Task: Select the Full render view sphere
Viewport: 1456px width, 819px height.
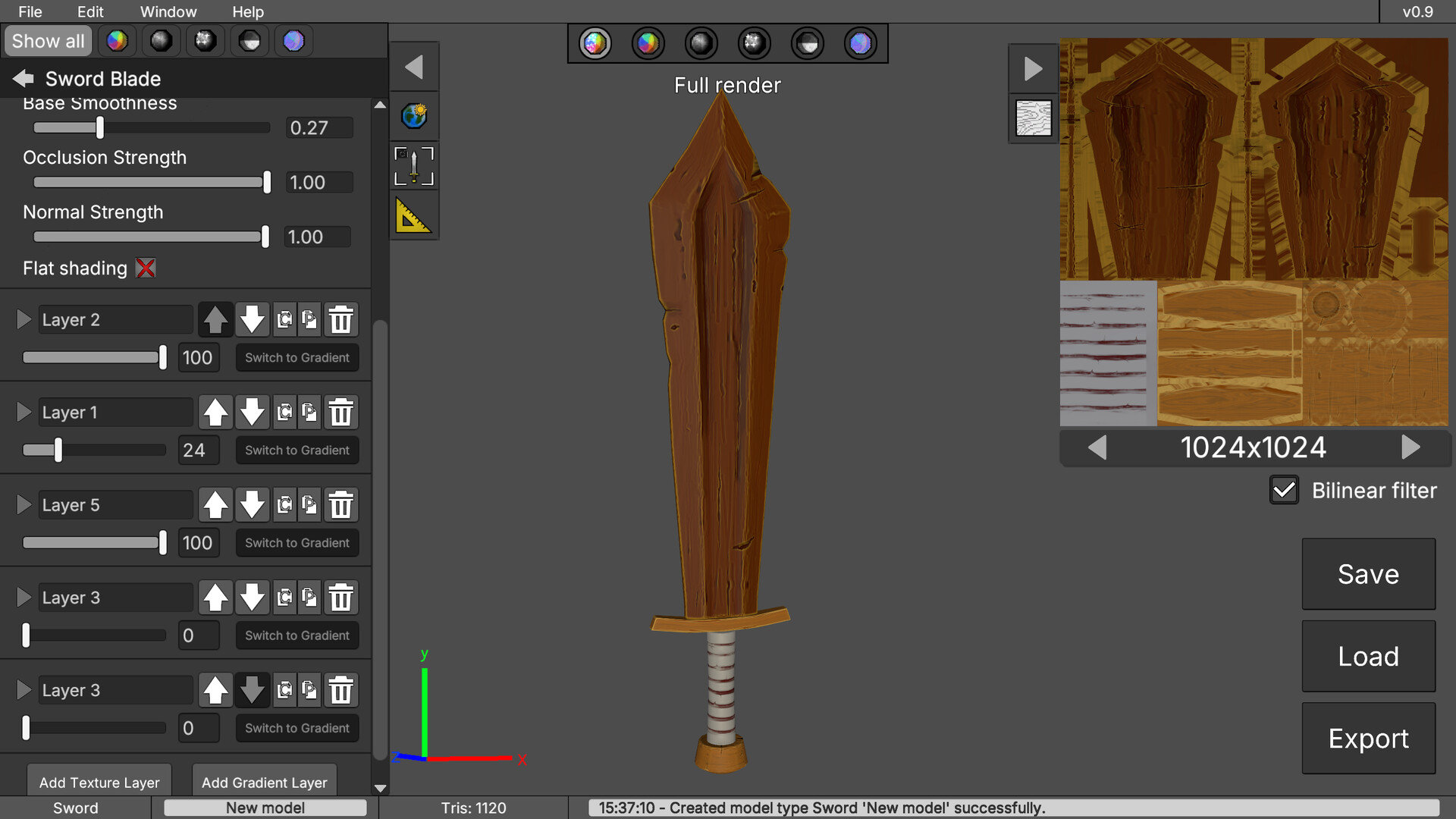Action: tap(595, 43)
